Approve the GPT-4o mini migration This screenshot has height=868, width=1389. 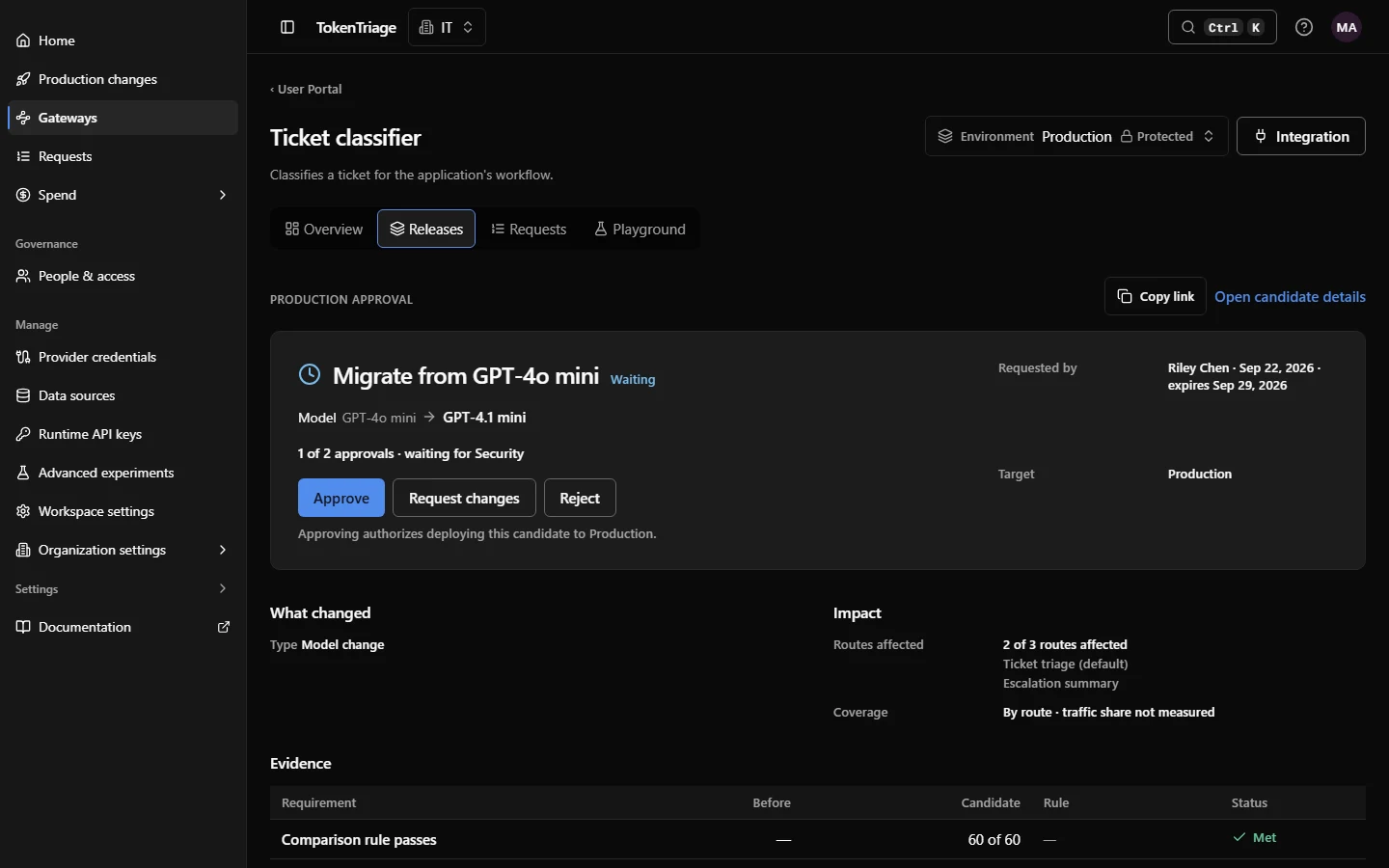coord(341,498)
